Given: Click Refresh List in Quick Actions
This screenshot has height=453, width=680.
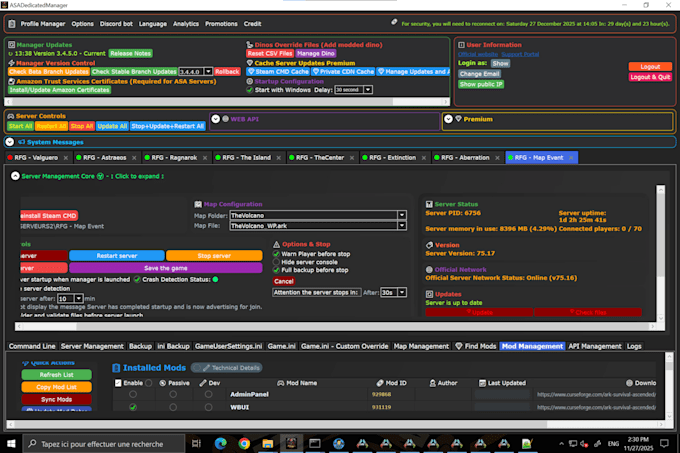Looking at the screenshot, I should [56, 375].
